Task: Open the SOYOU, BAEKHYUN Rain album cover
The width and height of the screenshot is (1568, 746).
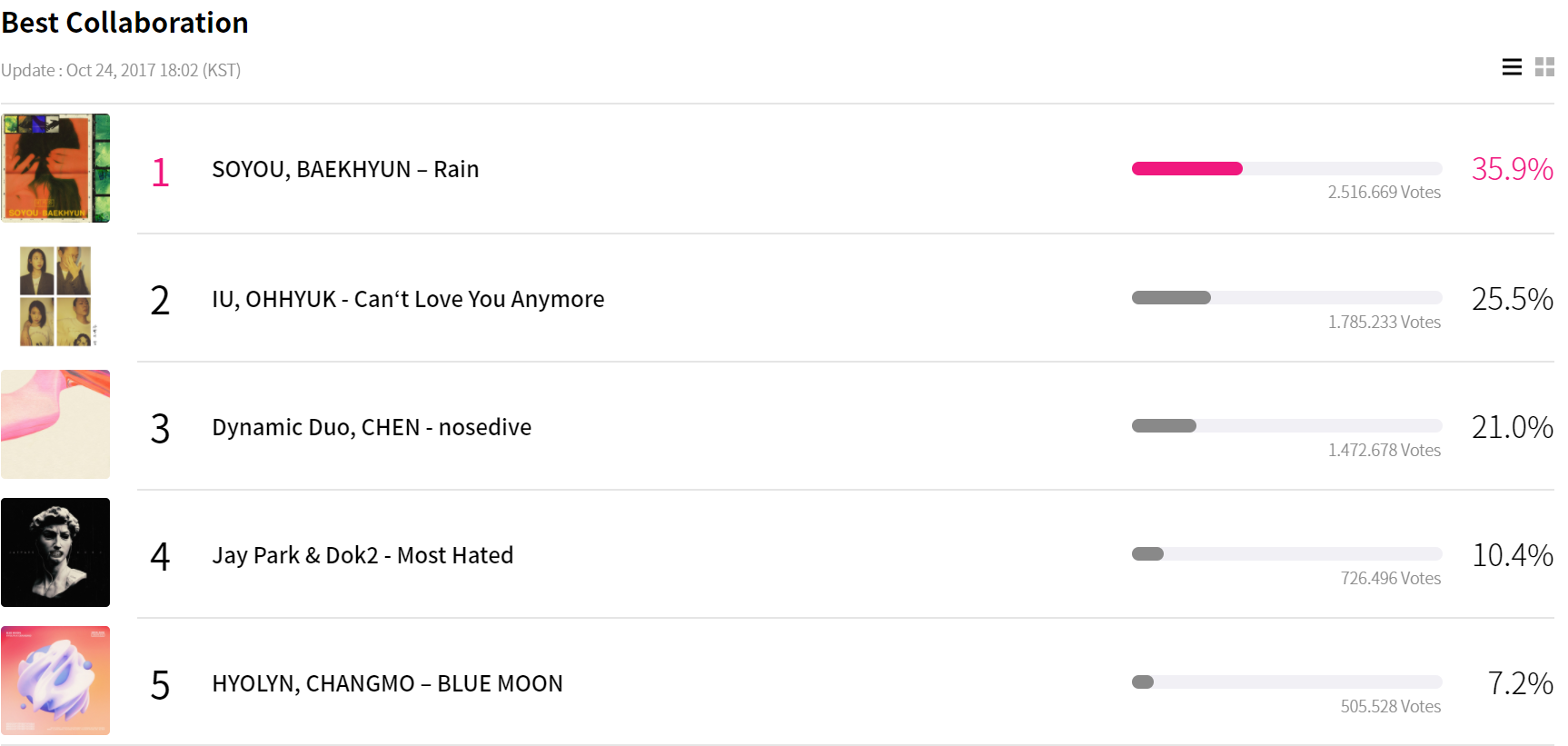Action: 55,168
